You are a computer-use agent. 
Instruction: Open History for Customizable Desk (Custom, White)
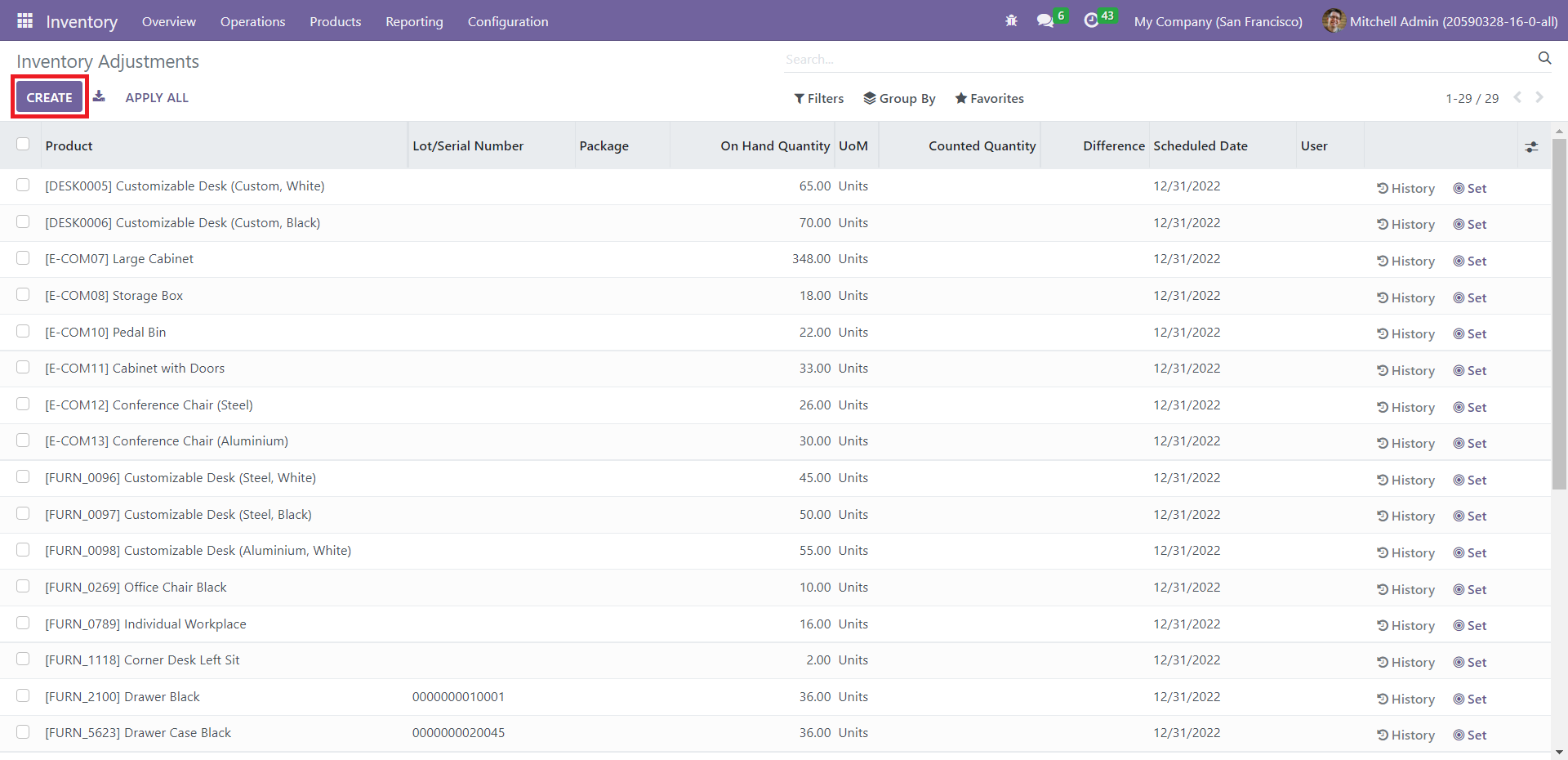1405,188
